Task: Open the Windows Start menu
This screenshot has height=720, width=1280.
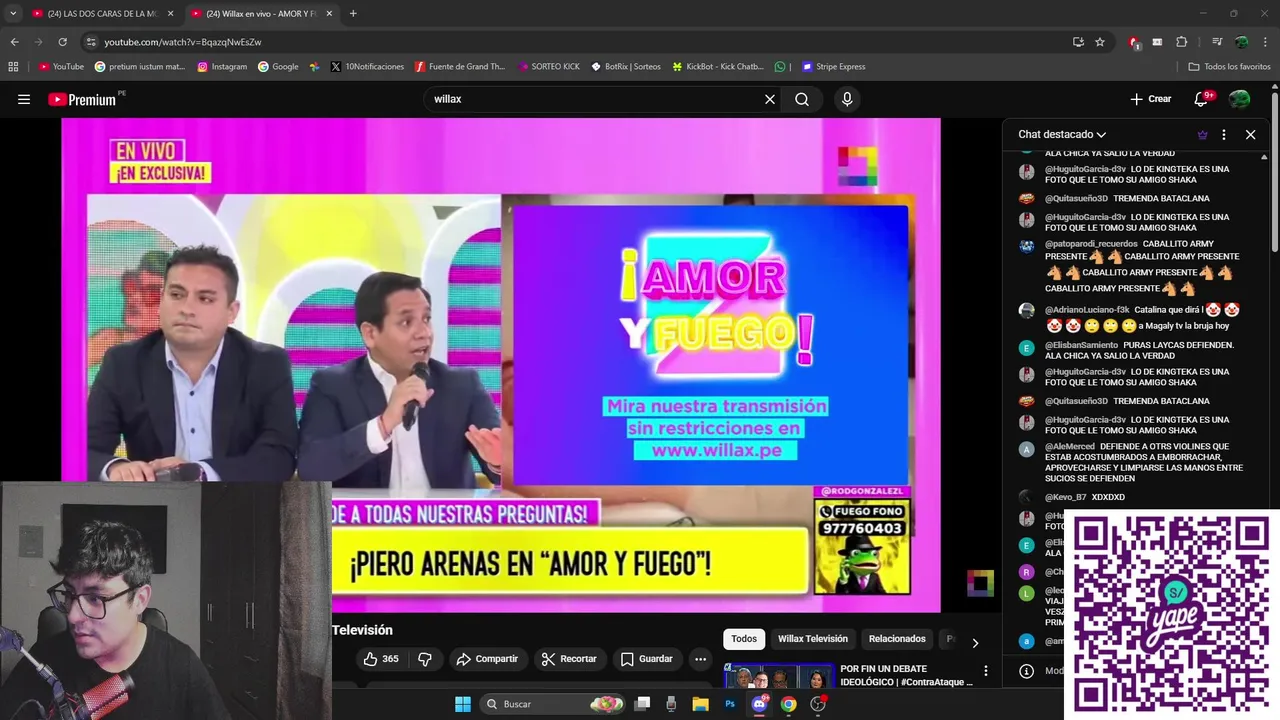Action: [463, 704]
